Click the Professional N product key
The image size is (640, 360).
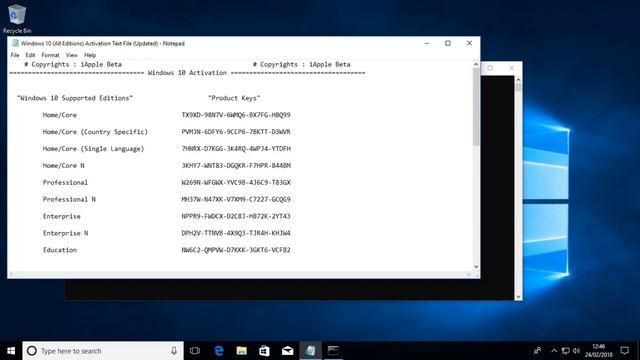pyautogui.click(x=236, y=199)
